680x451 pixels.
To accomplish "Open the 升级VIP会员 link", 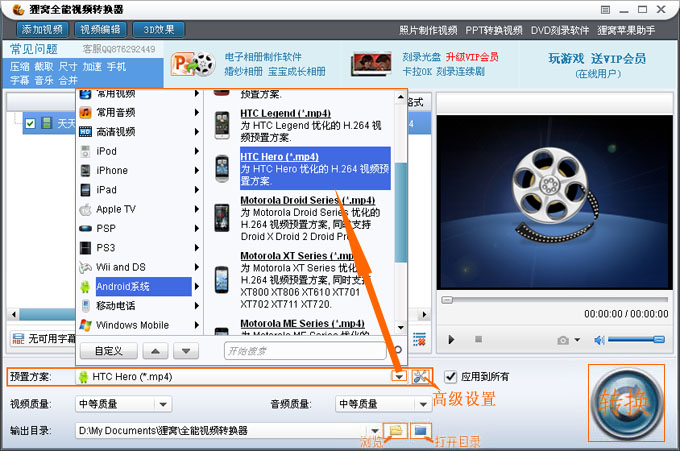I will [x=472, y=57].
